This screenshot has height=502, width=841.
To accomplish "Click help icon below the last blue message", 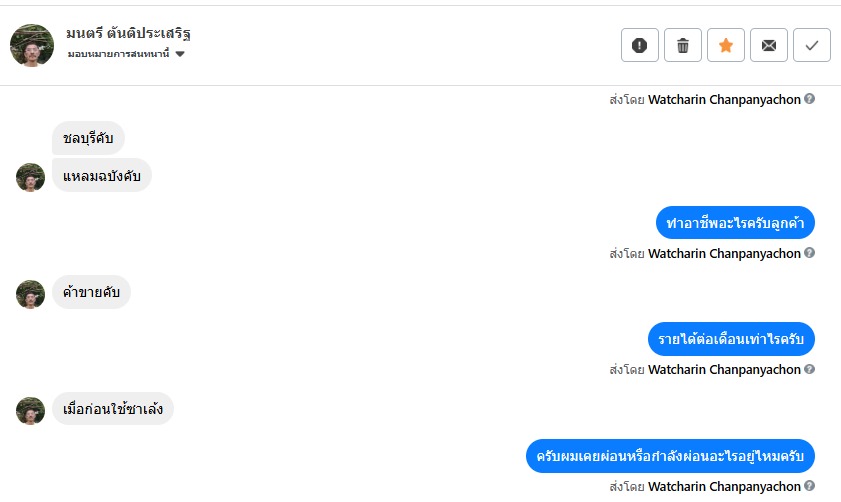I will 810,487.
